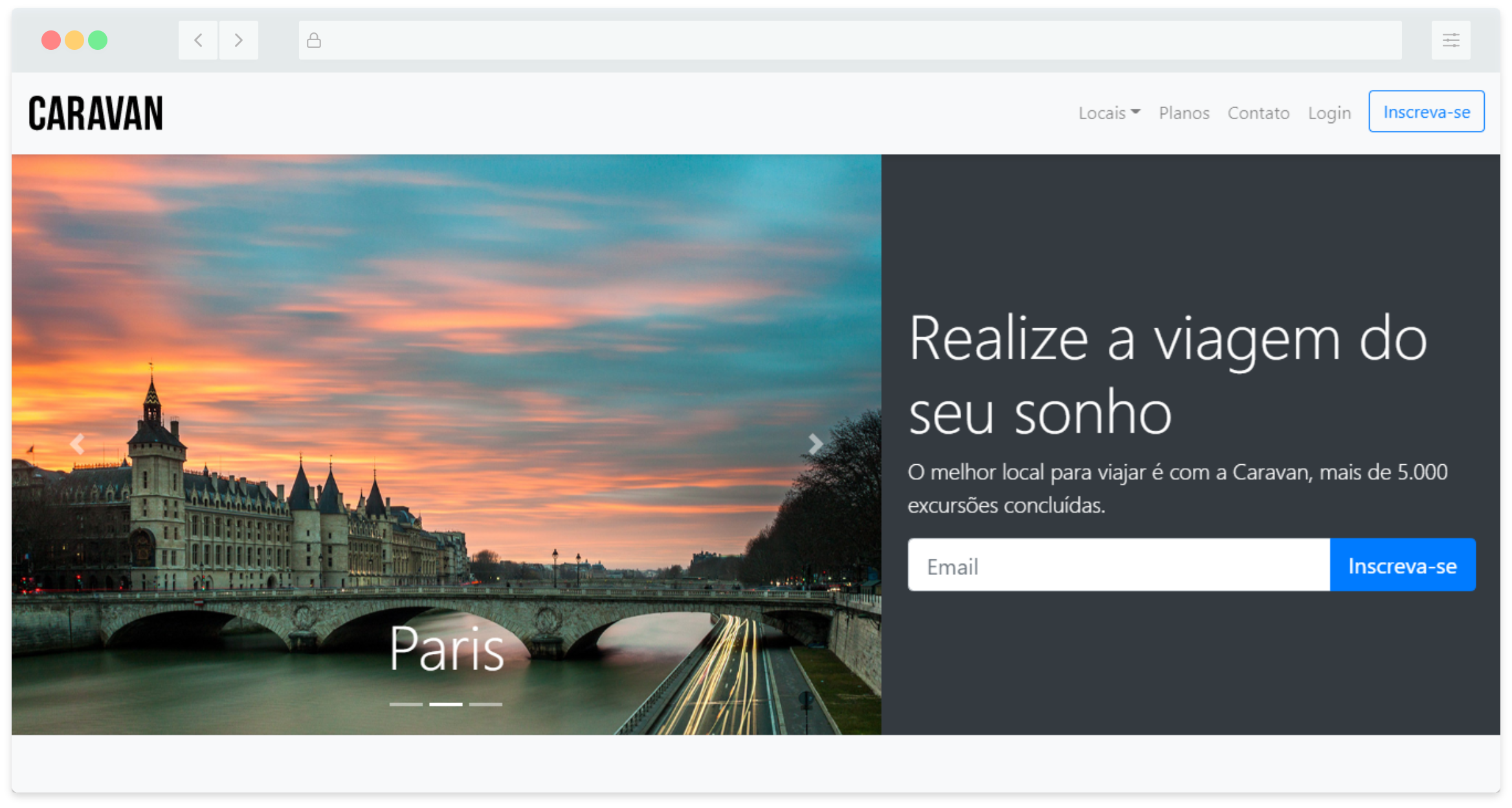The width and height of the screenshot is (1512, 808).
Task: Select the first carousel slide indicator
Action: (x=406, y=704)
